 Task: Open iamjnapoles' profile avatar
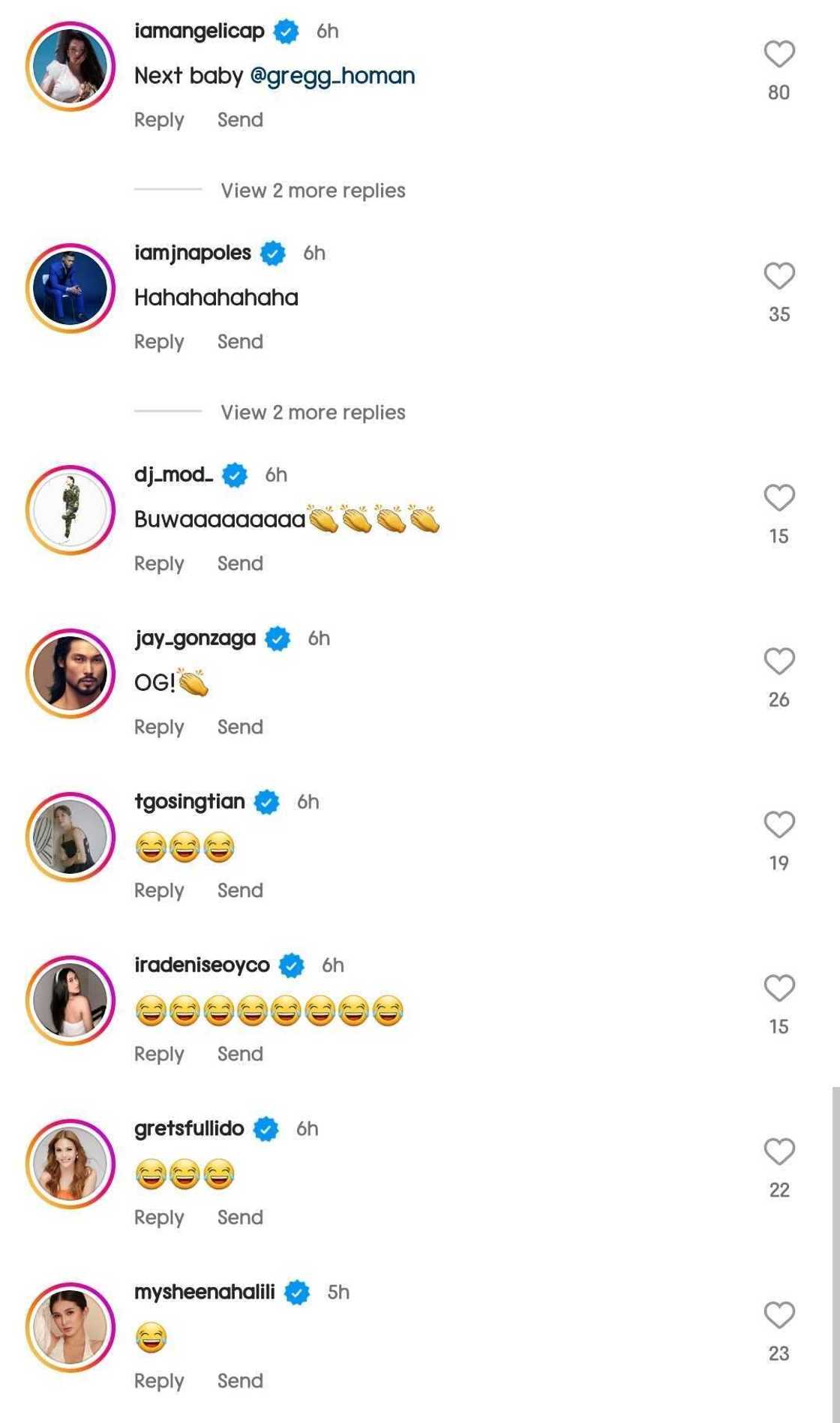coord(70,288)
